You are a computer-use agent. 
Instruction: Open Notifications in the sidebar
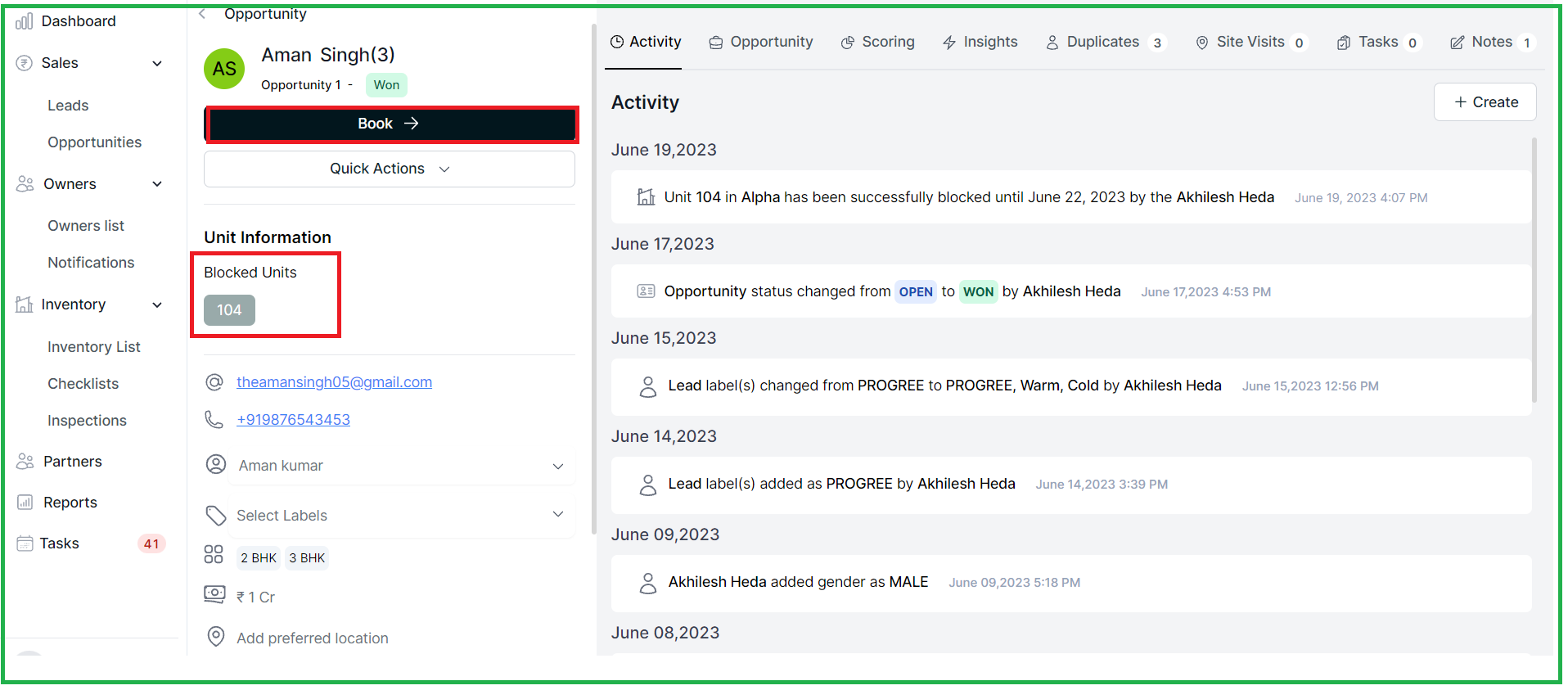tap(91, 263)
